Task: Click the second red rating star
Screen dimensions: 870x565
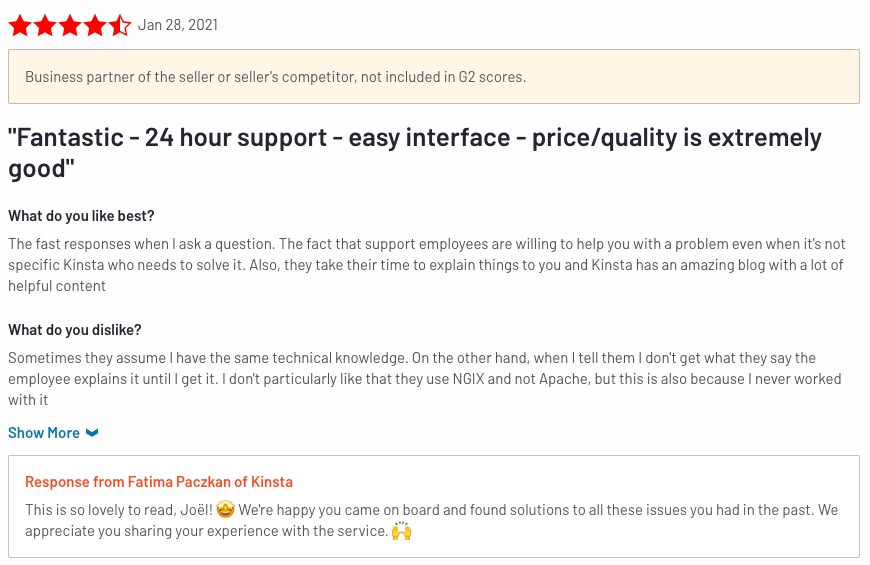Action: (x=45, y=26)
